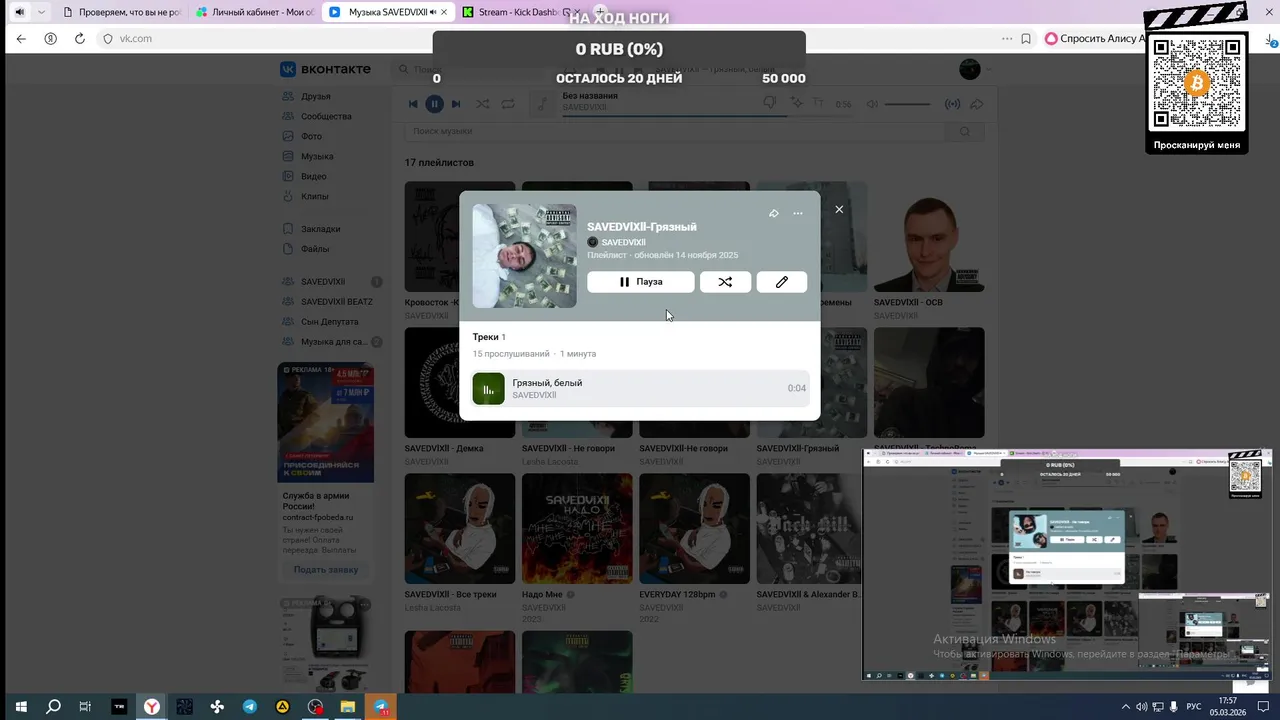Open Файлы in the left sidebar
This screenshot has width=1280, height=720.
coord(315,249)
